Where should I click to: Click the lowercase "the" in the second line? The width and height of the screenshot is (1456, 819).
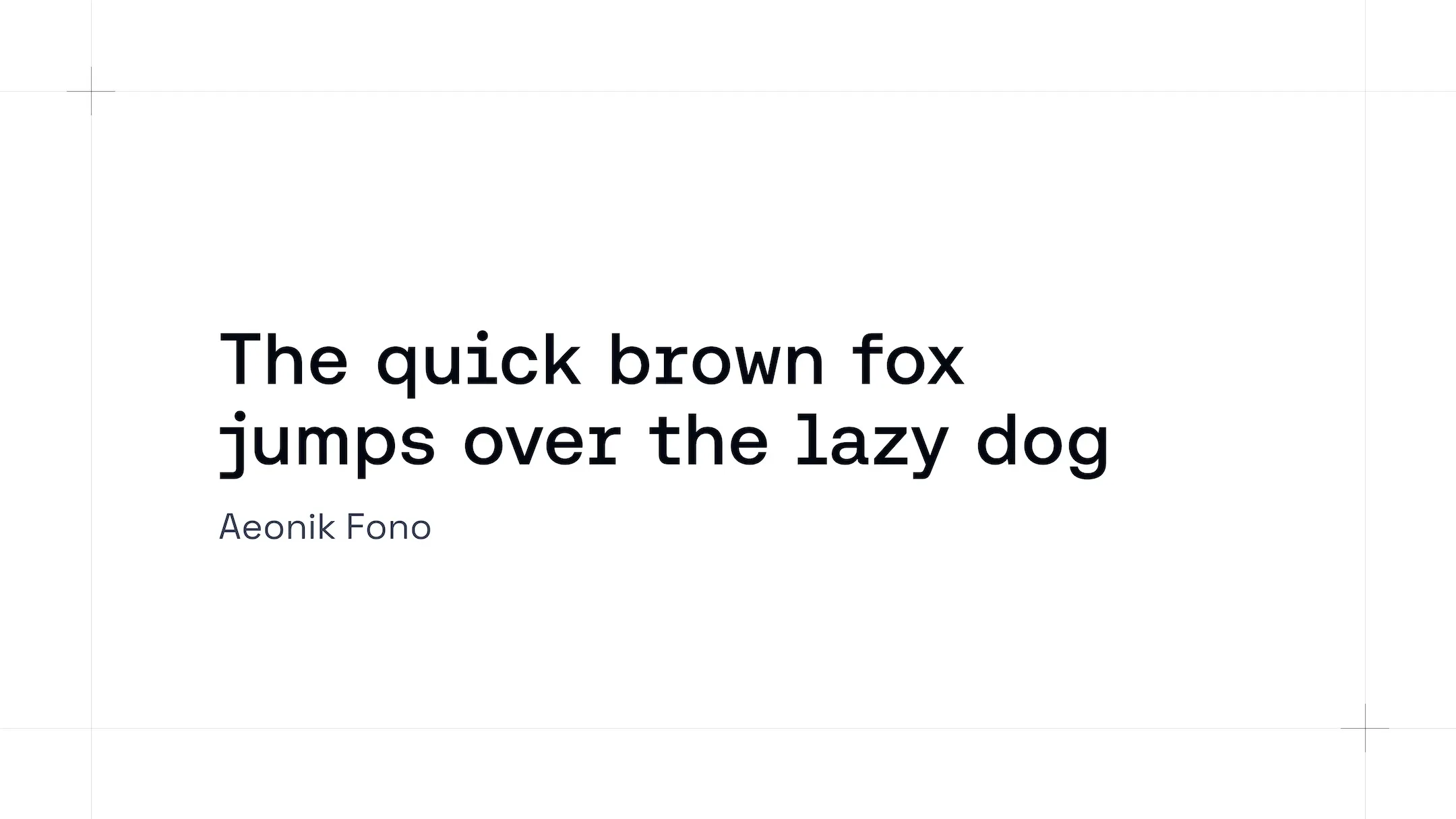708,439
